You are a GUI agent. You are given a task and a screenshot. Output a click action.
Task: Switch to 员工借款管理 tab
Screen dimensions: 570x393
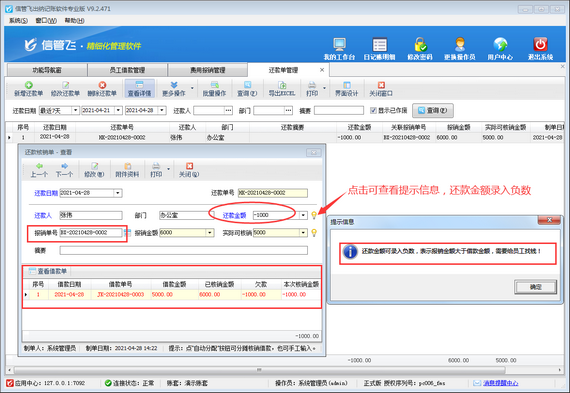click(x=127, y=70)
